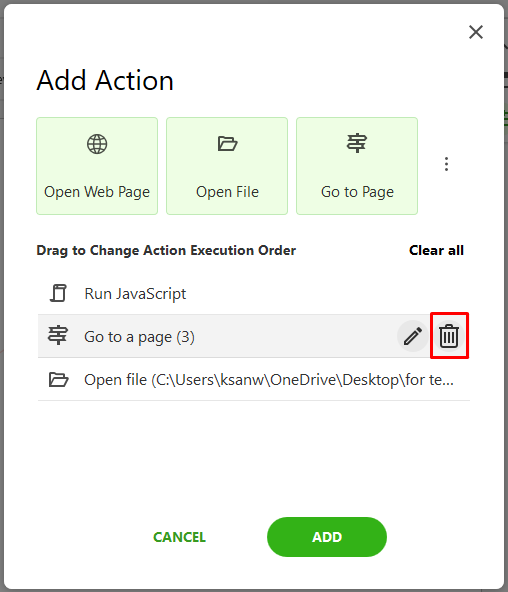Edit the Go to a page action with pencil
508x592 pixels.
click(x=413, y=336)
